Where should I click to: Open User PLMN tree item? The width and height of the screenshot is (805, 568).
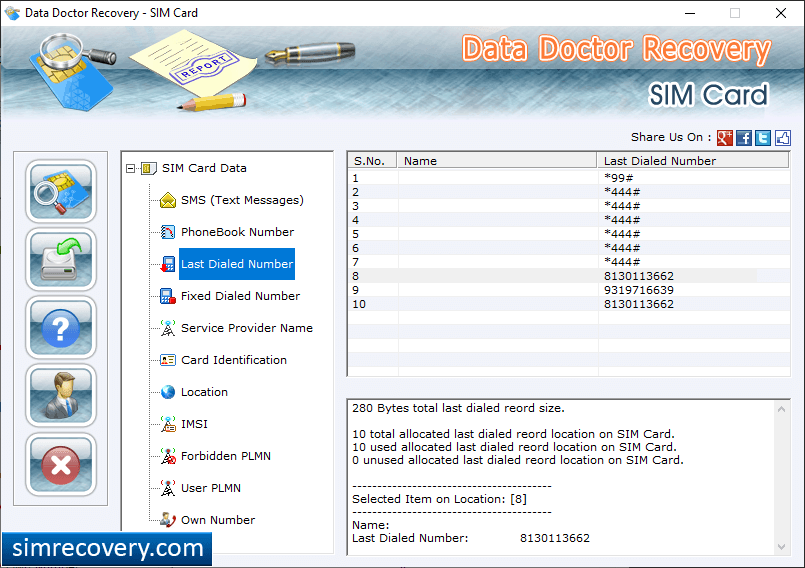coord(210,488)
